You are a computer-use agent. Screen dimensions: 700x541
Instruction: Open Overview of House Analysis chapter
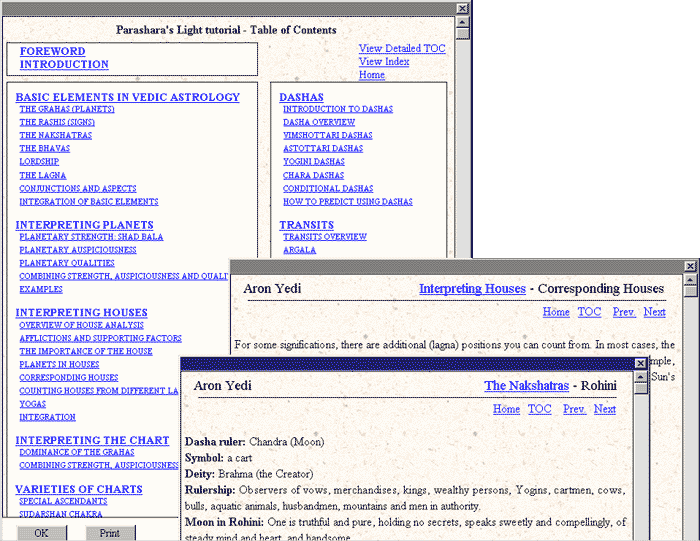click(x=81, y=325)
